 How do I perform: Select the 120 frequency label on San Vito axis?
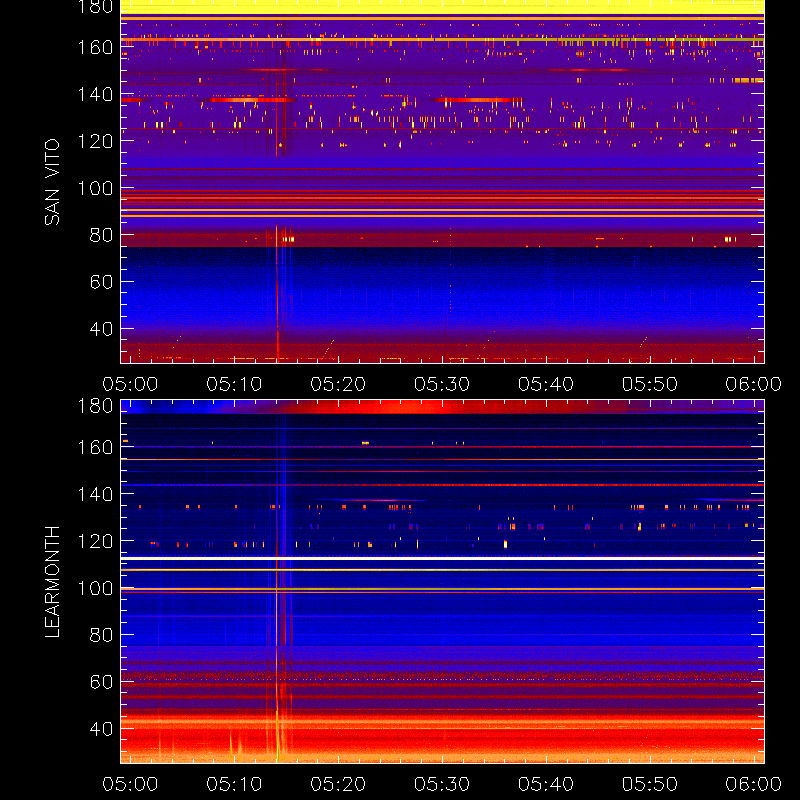pos(95,141)
